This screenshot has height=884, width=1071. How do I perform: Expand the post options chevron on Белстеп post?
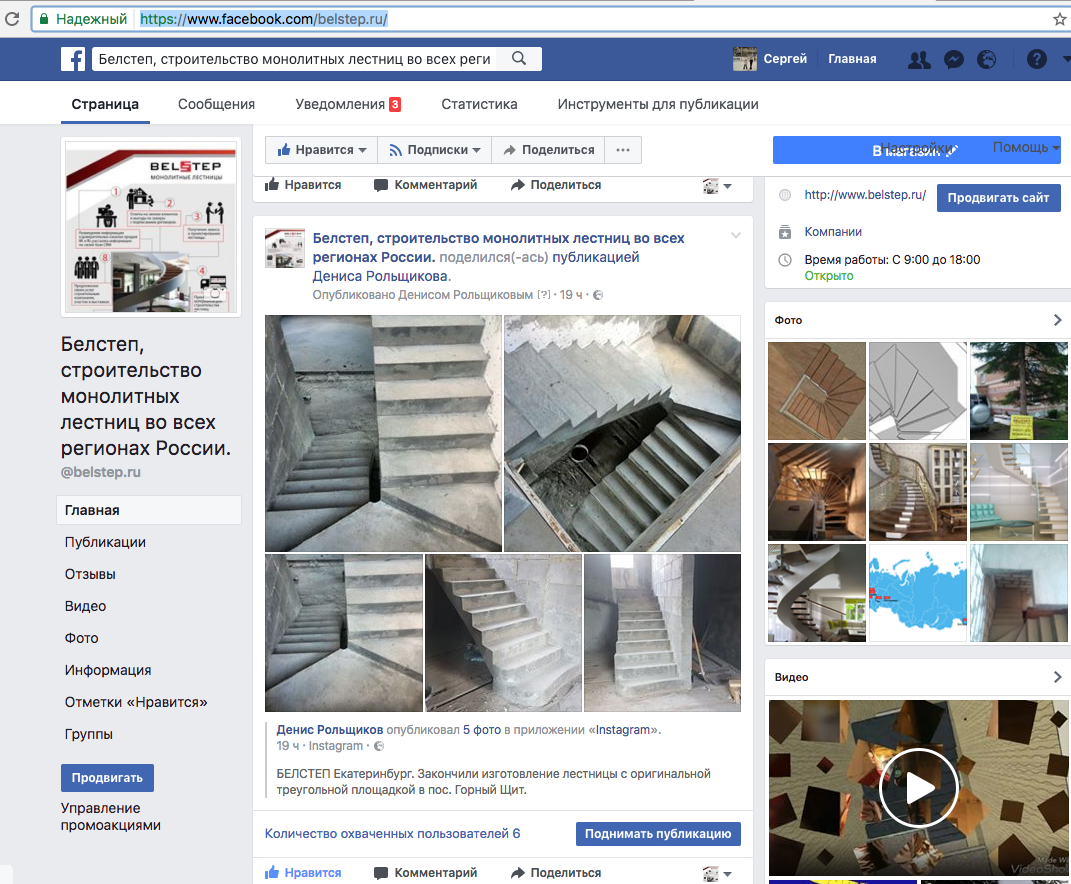[x=736, y=236]
